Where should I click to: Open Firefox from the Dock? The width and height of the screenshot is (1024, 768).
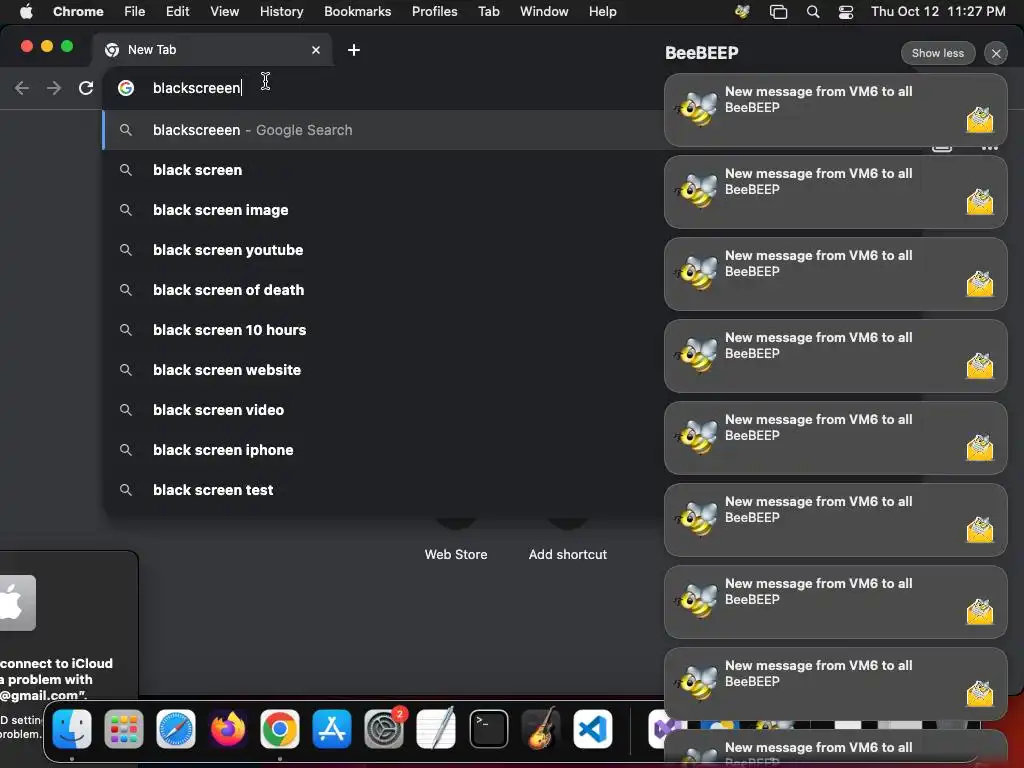click(228, 729)
